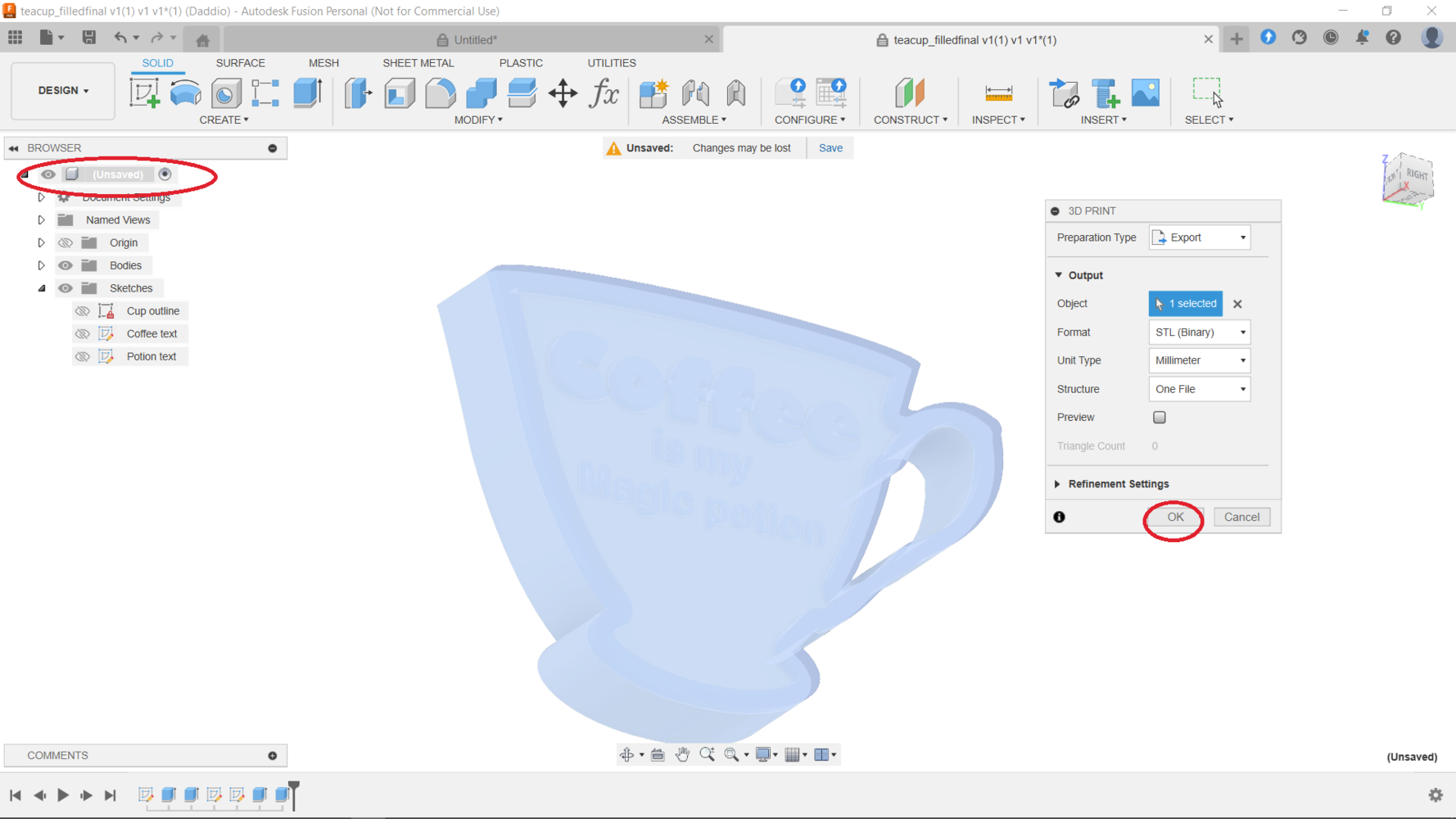The image size is (1456, 819).
Task: Select the Shell tool icon
Action: (x=399, y=93)
